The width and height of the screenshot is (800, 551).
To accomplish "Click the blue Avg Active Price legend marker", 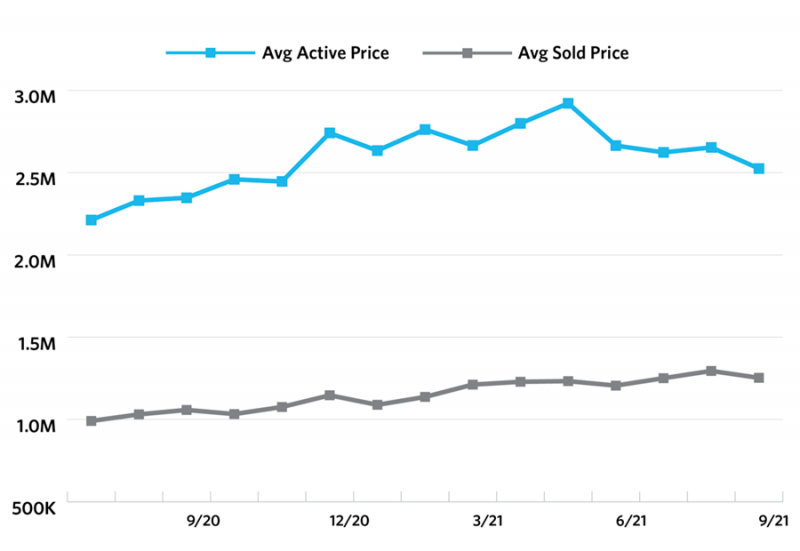I will 210,53.
